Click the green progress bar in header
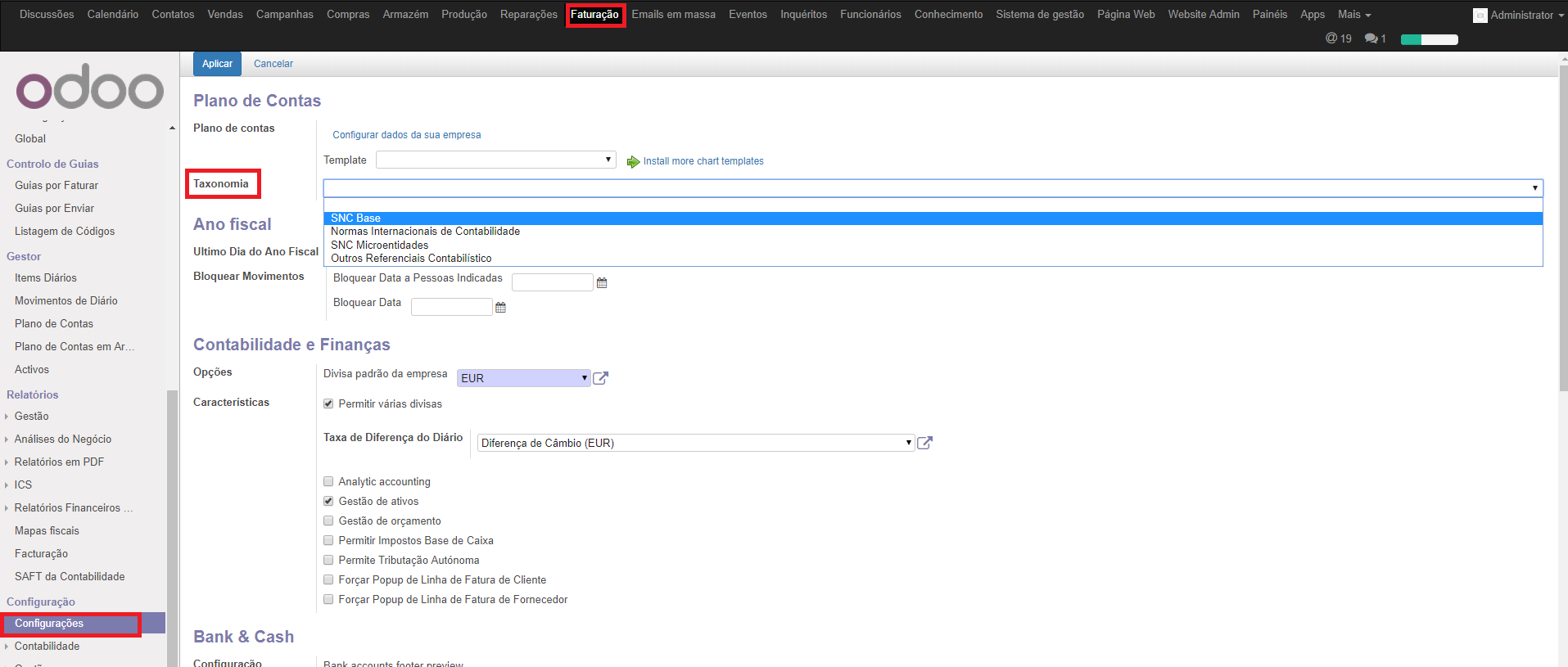The image size is (1568, 667). pos(1429,39)
